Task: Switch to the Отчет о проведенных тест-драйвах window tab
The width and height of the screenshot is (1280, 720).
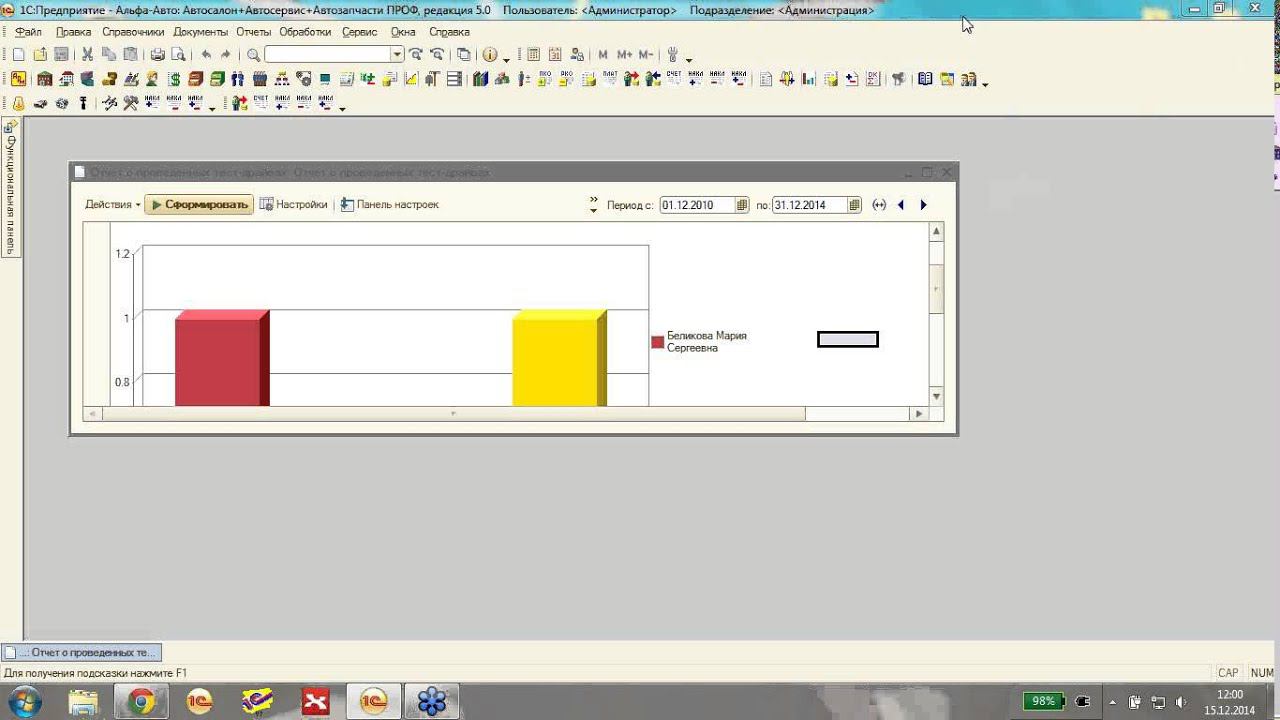Action: 82,653
